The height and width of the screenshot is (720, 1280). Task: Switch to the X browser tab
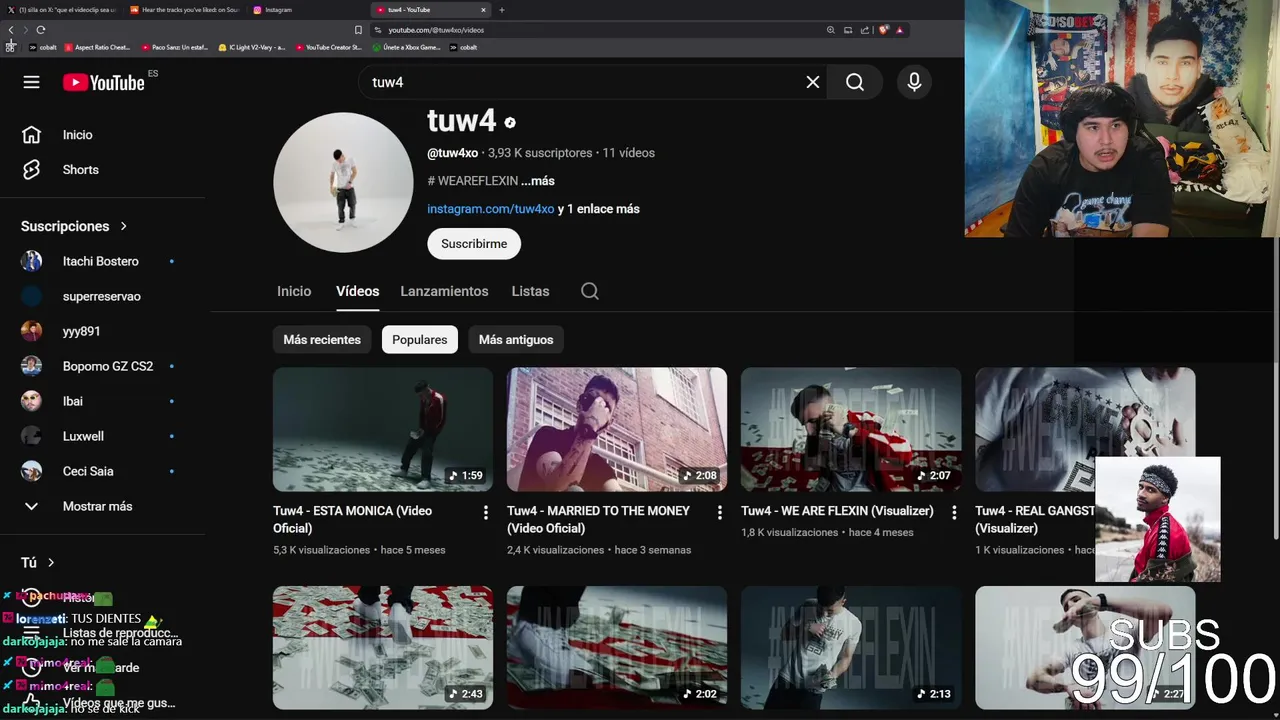[x=63, y=10]
